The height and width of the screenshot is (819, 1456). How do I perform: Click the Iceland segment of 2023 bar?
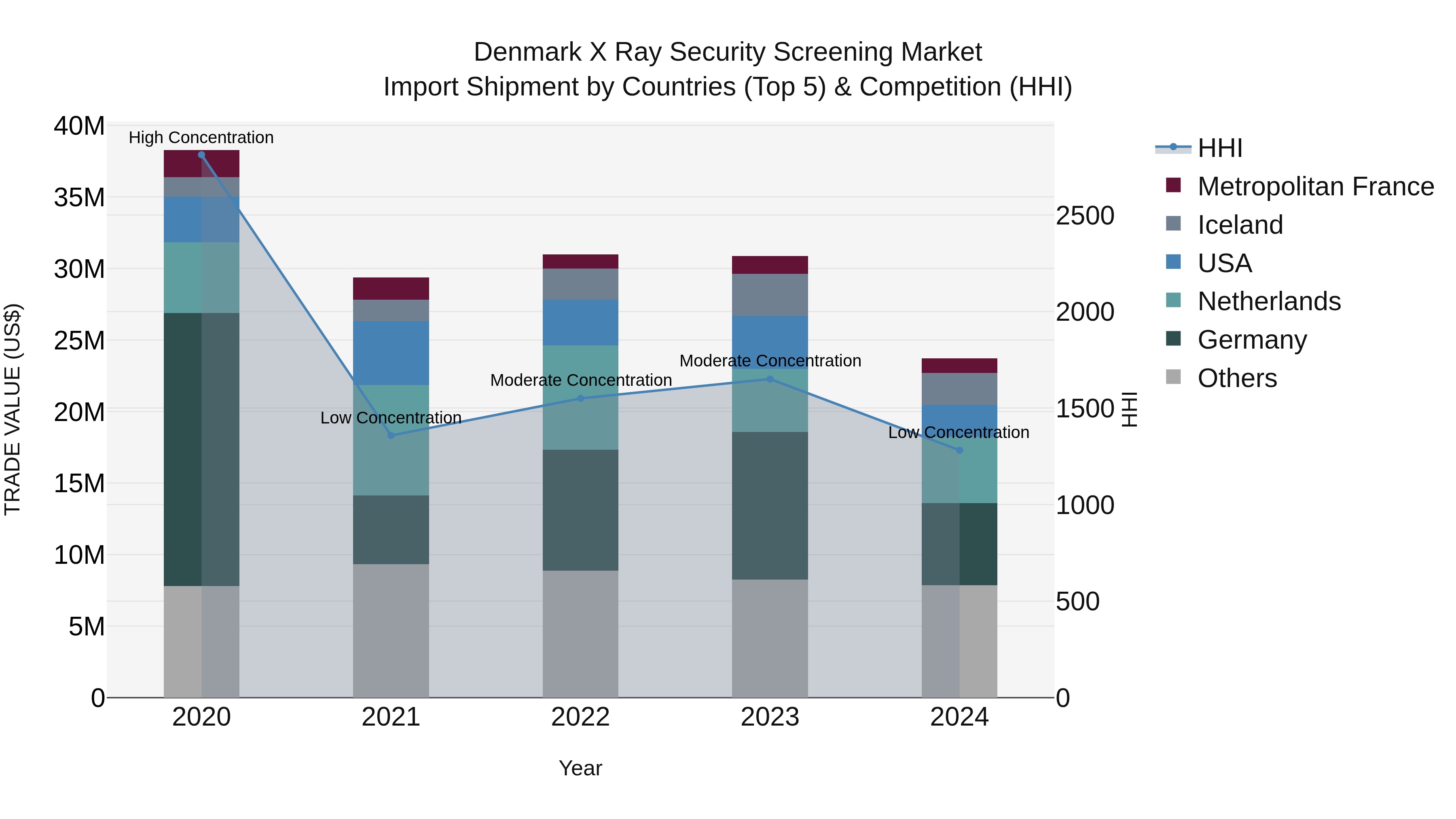tap(770, 295)
